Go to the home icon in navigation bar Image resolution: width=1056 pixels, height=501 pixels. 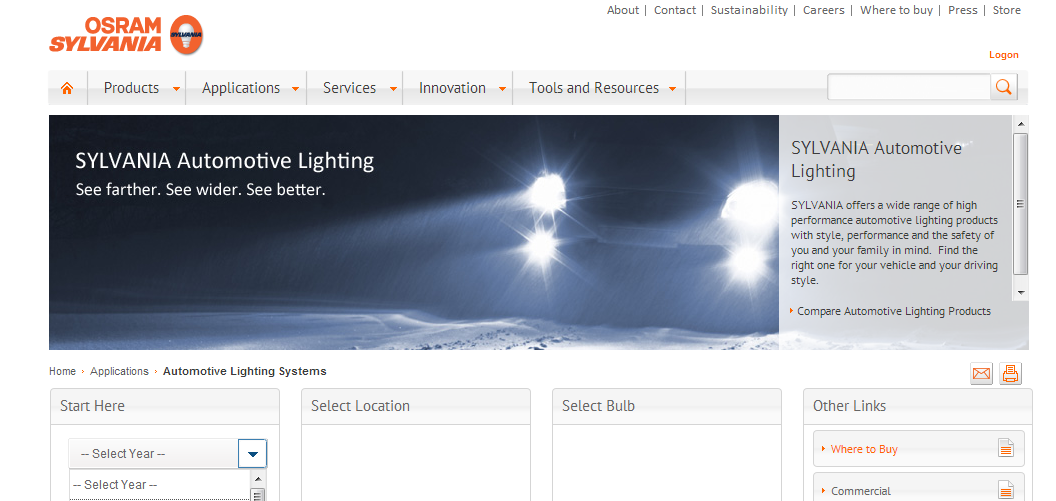(x=67, y=88)
